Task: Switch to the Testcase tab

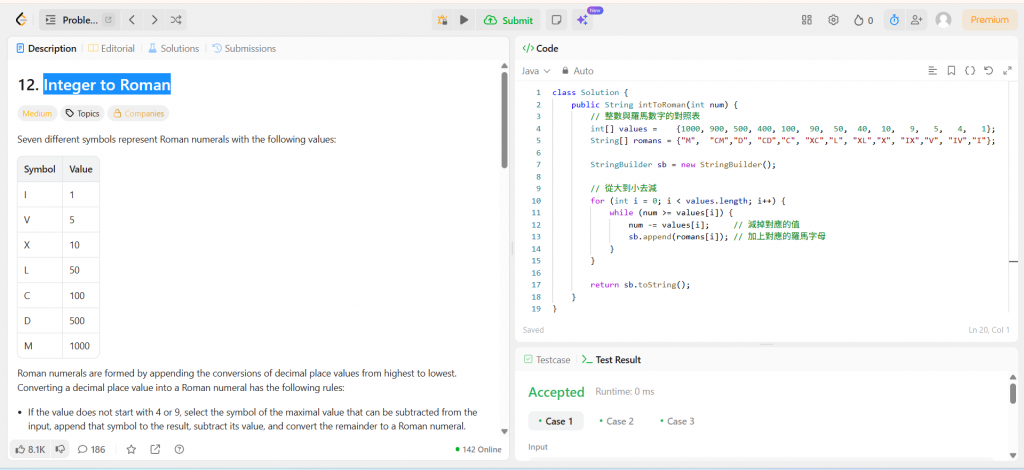Action: 547,360
